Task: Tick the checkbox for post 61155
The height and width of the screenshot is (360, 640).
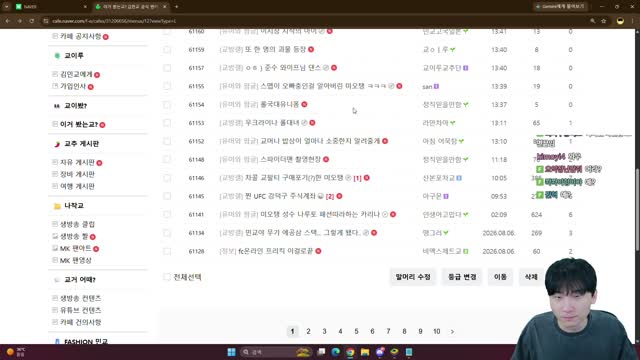Action: [167, 86]
